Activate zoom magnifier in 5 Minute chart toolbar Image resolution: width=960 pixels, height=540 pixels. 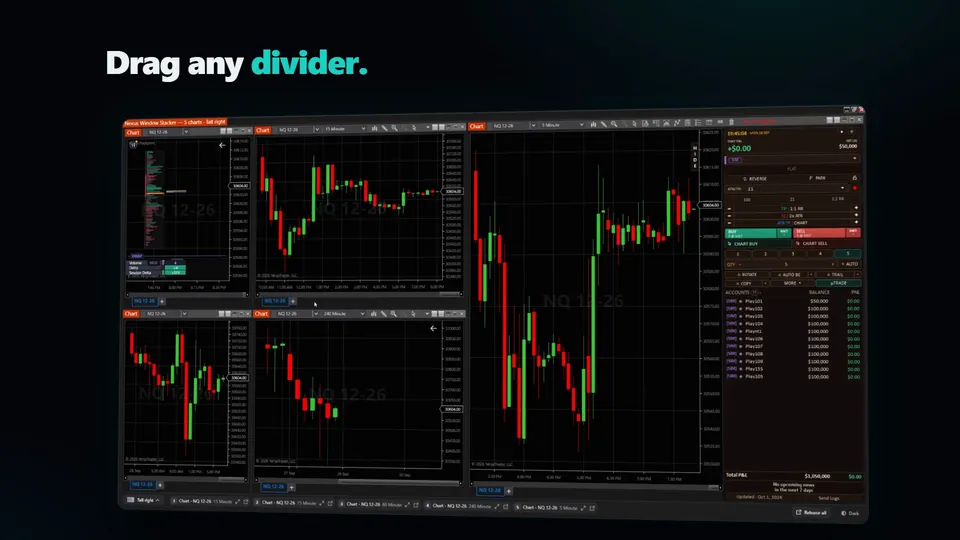[x=614, y=124]
